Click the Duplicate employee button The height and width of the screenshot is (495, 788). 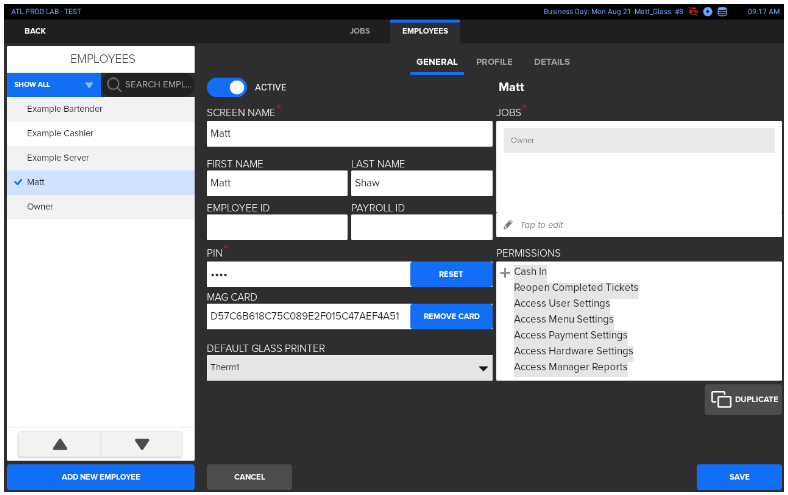pos(744,399)
